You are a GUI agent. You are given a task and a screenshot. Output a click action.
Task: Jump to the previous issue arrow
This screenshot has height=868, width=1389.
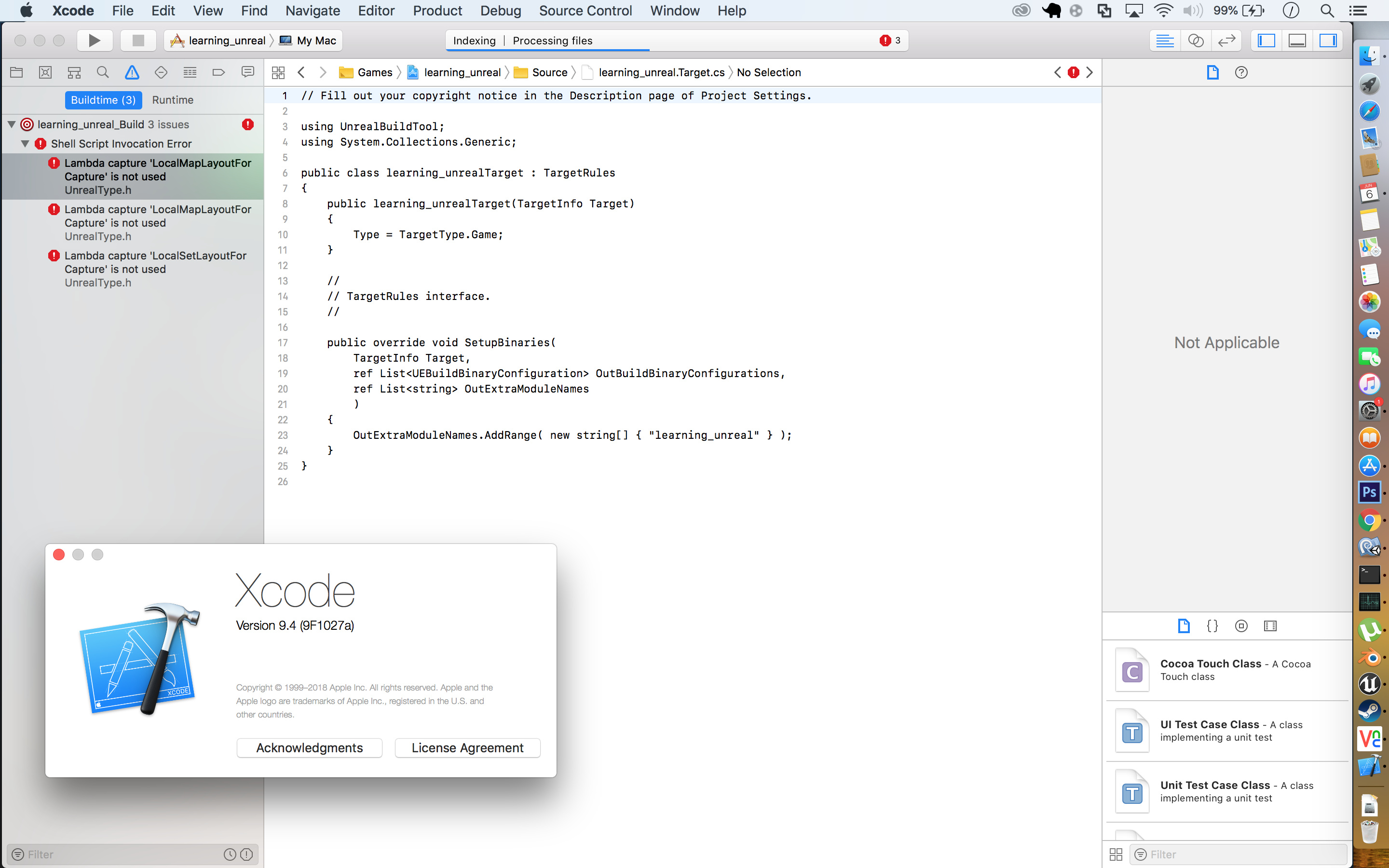1058,72
